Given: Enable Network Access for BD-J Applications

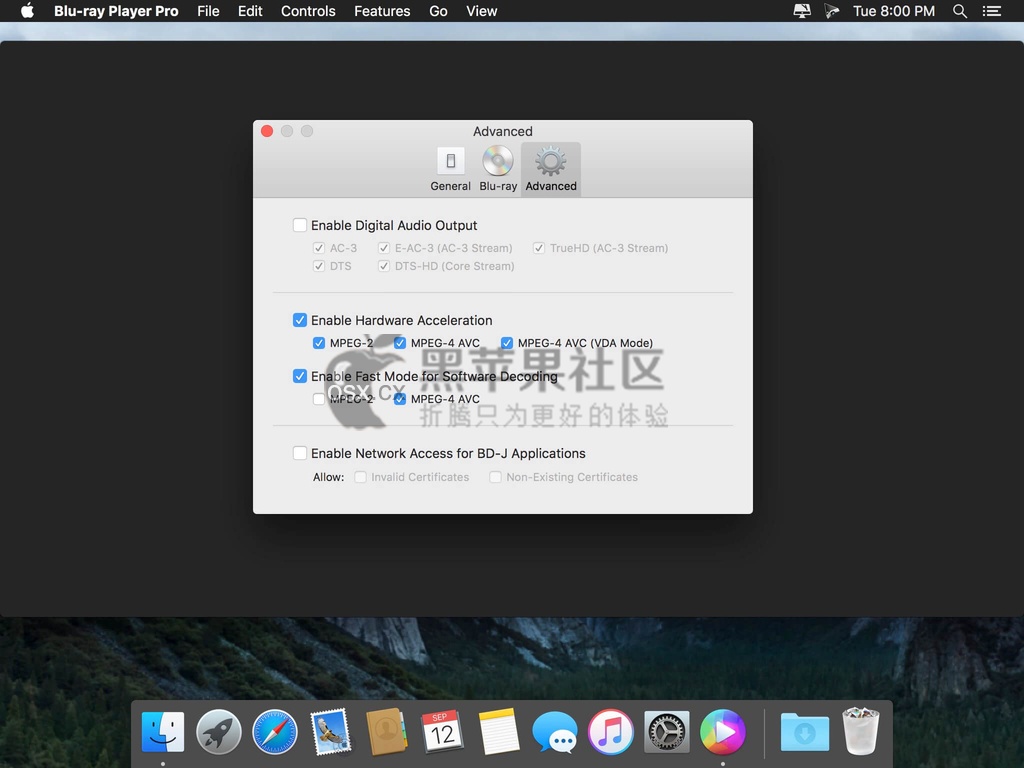Looking at the screenshot, I should (x=300, y=453).
